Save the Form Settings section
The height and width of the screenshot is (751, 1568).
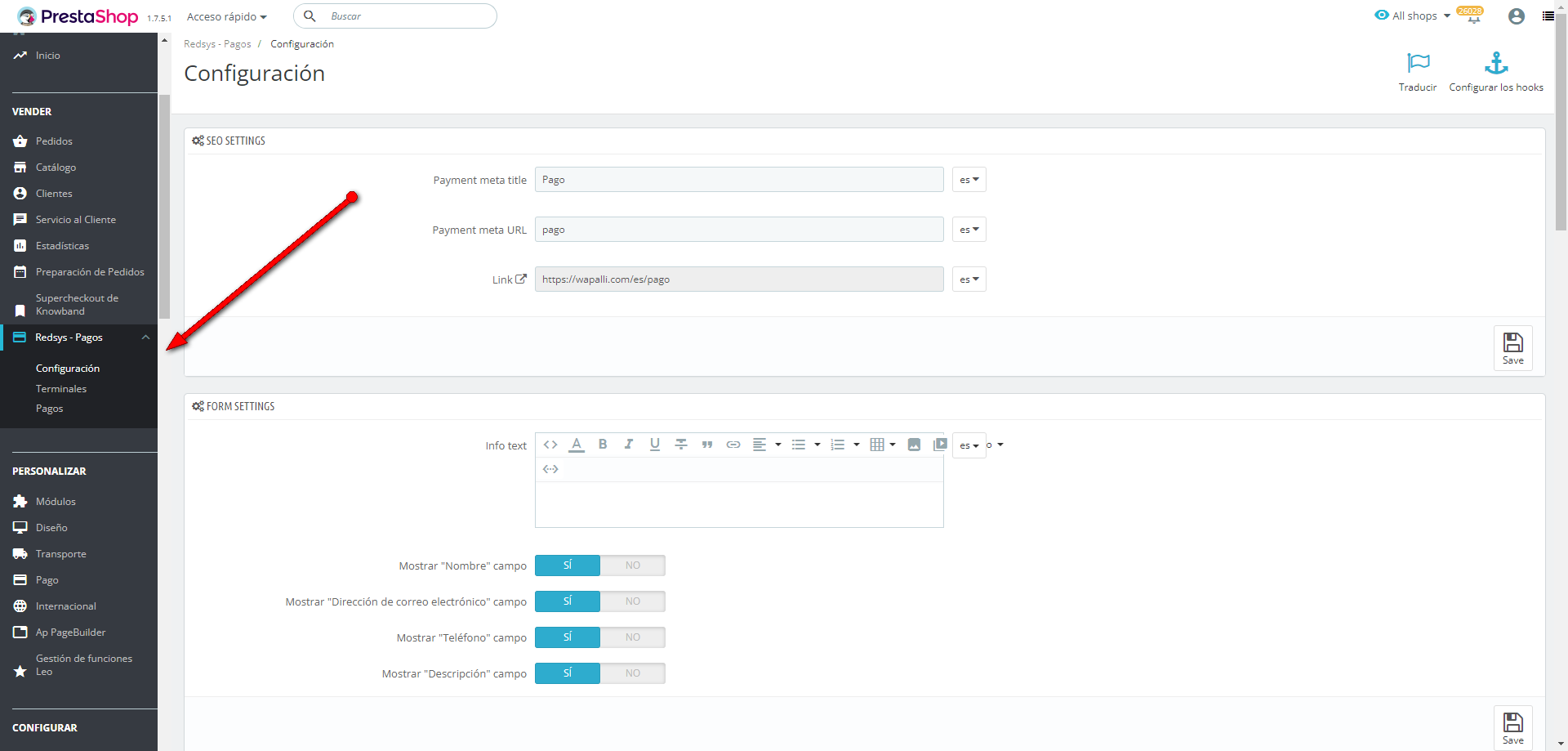(1513, 728)
